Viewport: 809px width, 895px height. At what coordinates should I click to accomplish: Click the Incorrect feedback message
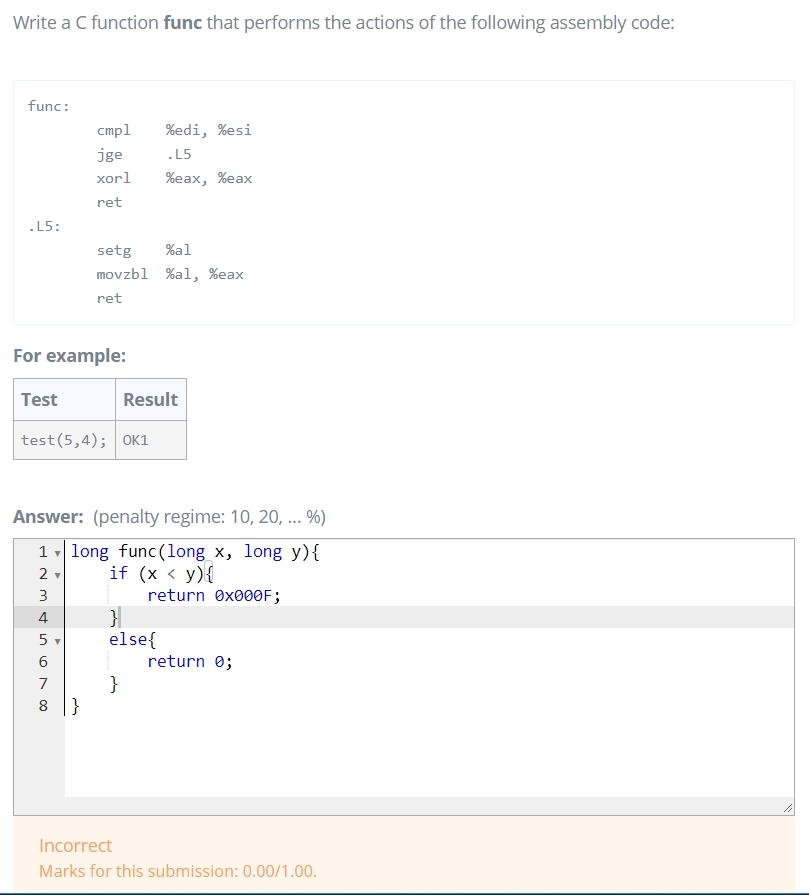coord(75,846)
